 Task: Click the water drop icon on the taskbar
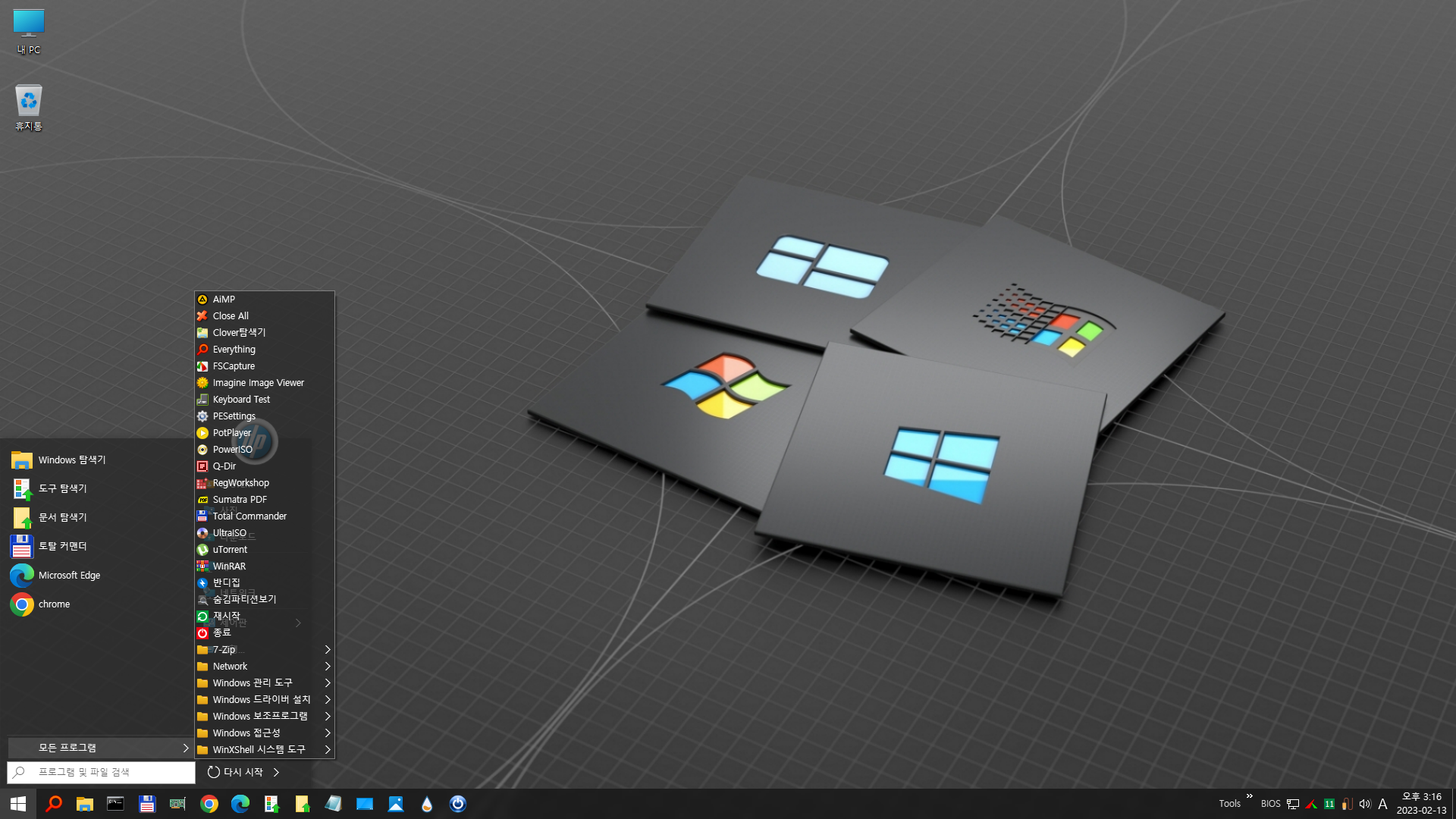tap(427, 804)
